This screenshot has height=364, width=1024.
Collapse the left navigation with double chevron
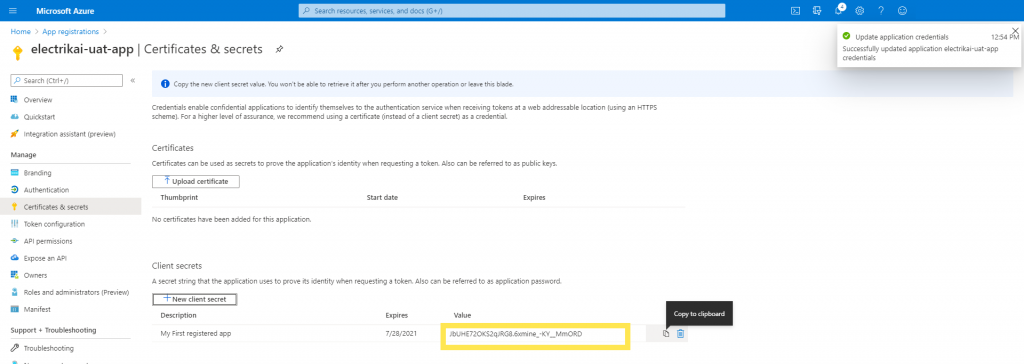133,80
